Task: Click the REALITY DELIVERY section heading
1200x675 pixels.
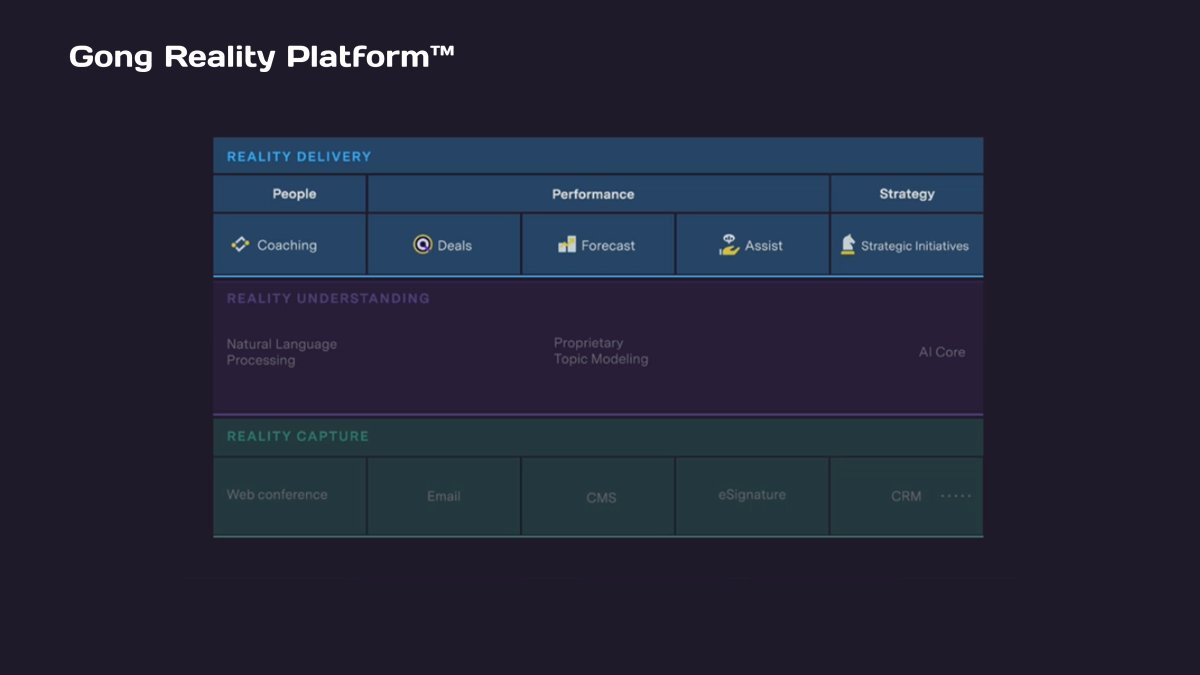Action: point(299,156)
